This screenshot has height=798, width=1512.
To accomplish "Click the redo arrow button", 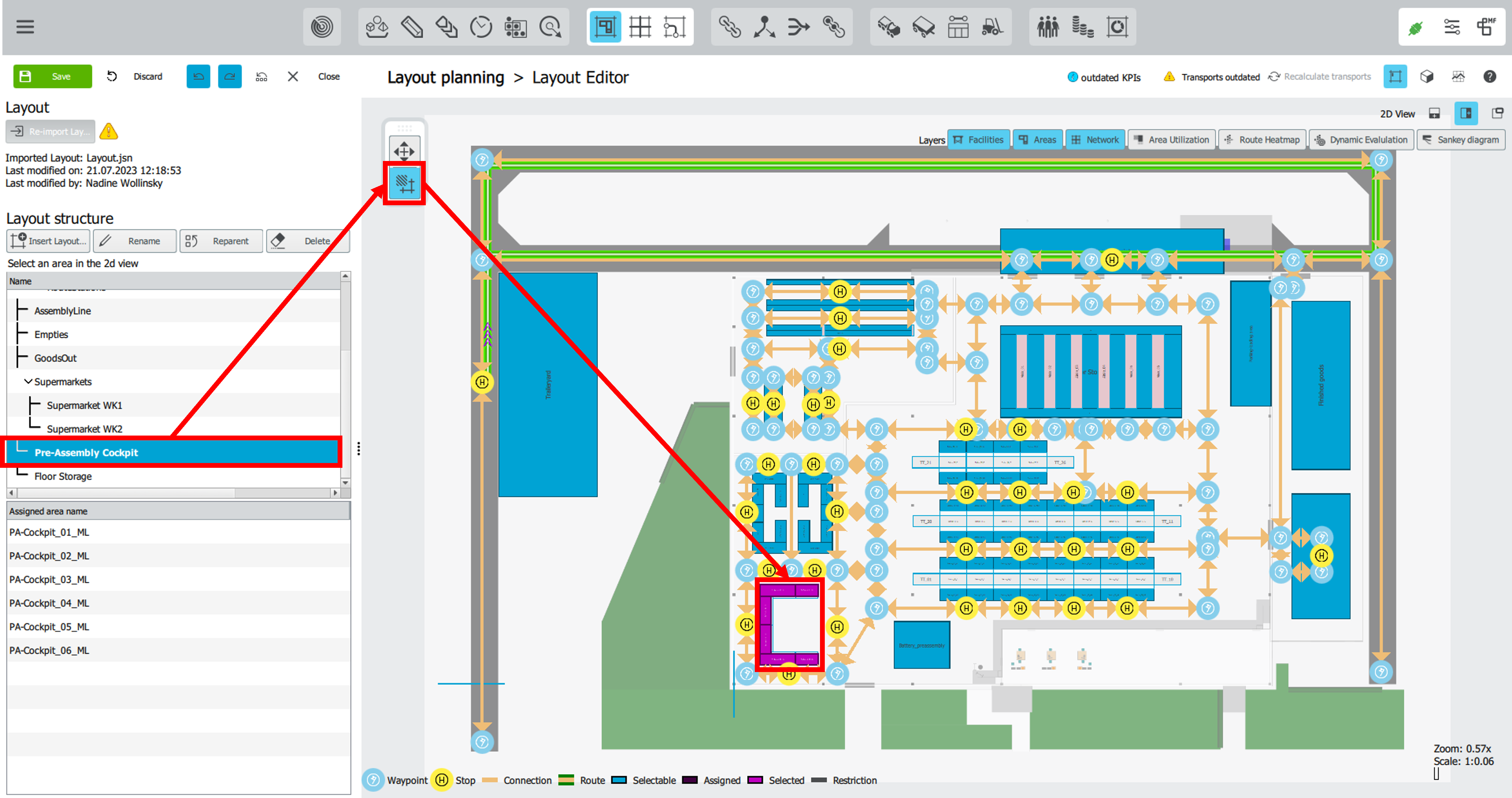I will point(230,76).
